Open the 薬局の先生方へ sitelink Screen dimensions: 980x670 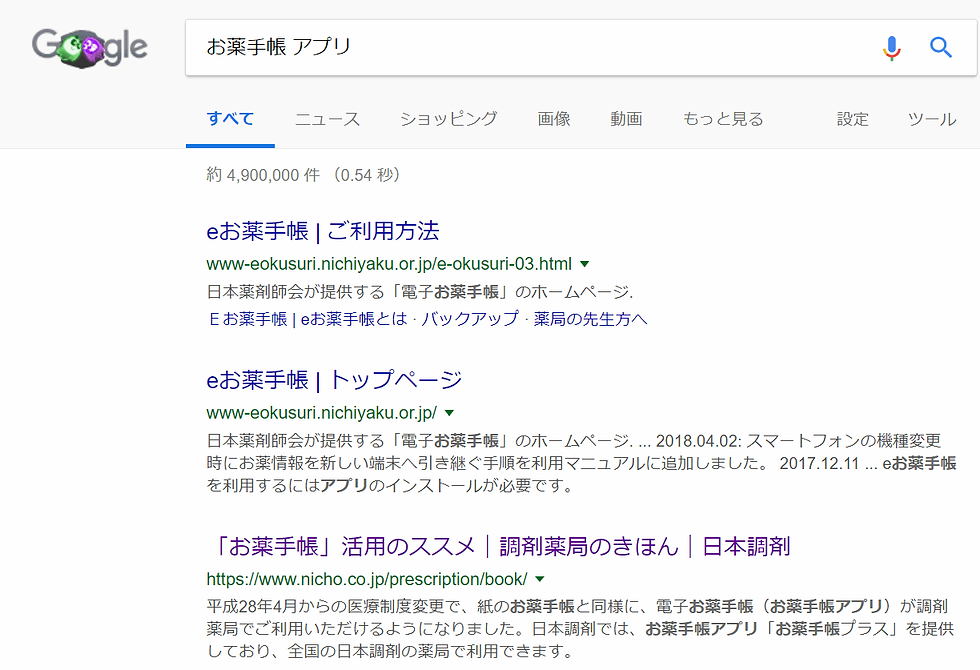pyautogui.click(x=591, y=319)
